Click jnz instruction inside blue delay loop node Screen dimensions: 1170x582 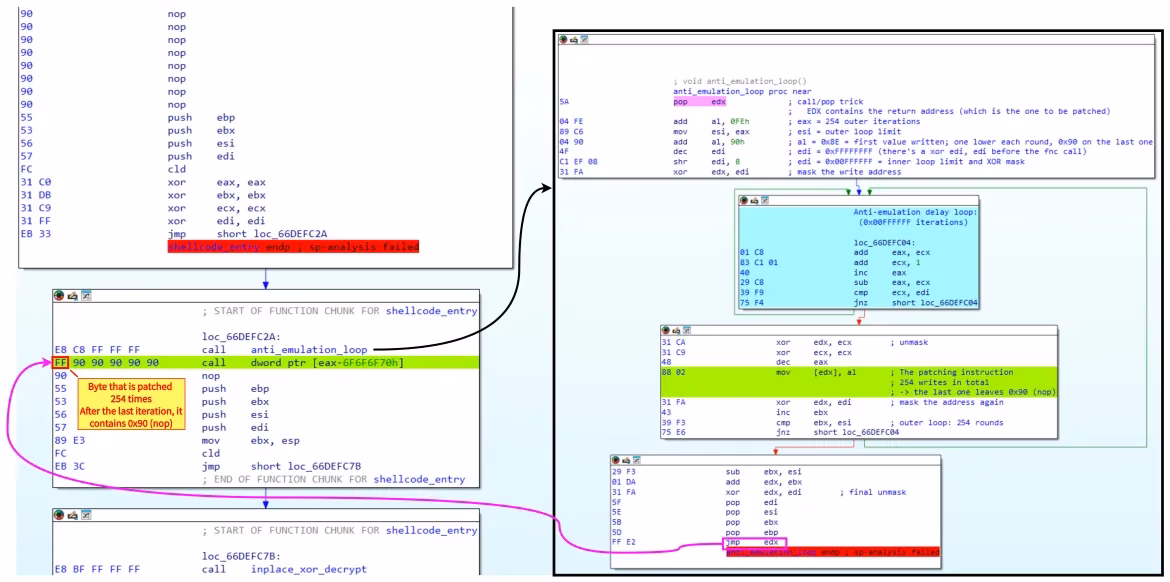point(914,303)
